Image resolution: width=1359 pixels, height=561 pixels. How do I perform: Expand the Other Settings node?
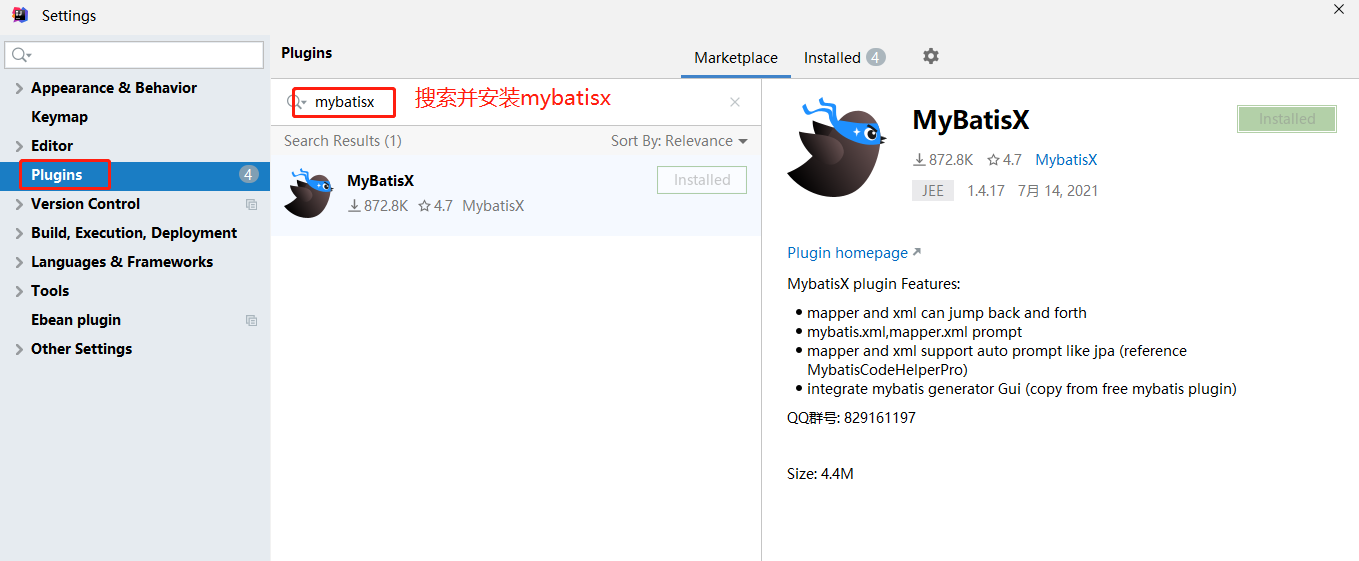tap(20, 349)
